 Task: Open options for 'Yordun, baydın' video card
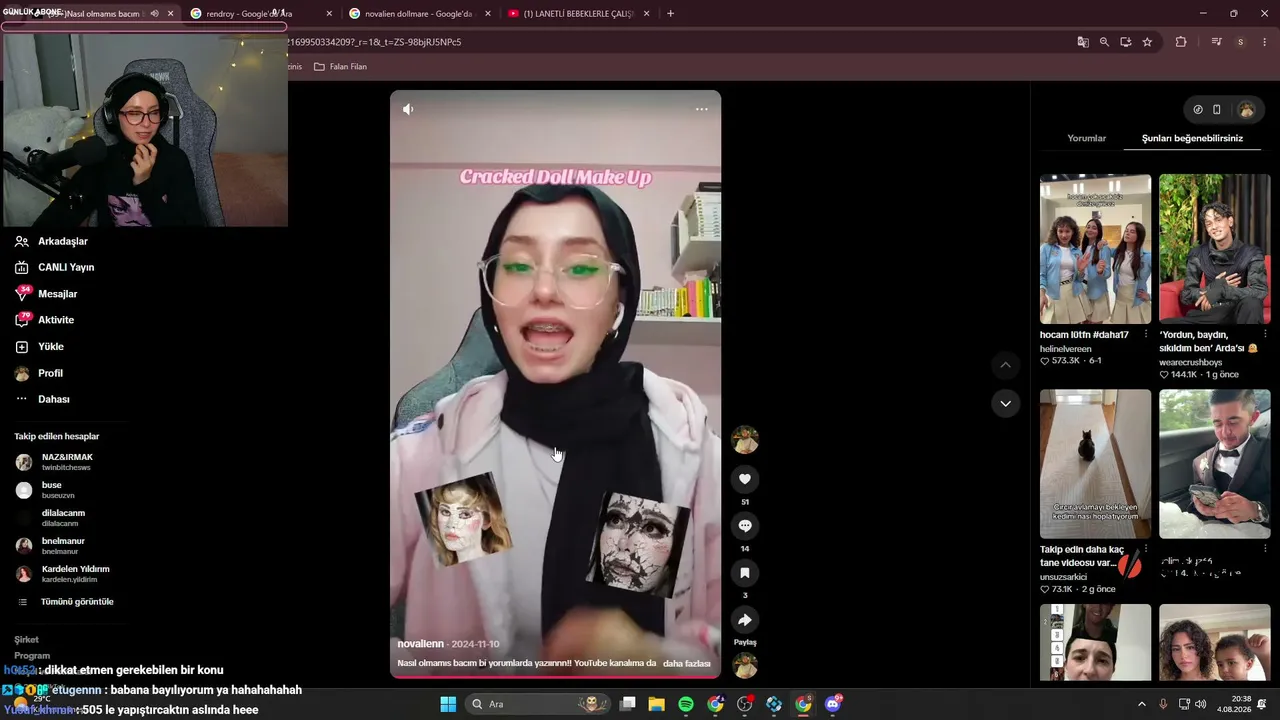pyautogui.click(x=1265, y=334)
